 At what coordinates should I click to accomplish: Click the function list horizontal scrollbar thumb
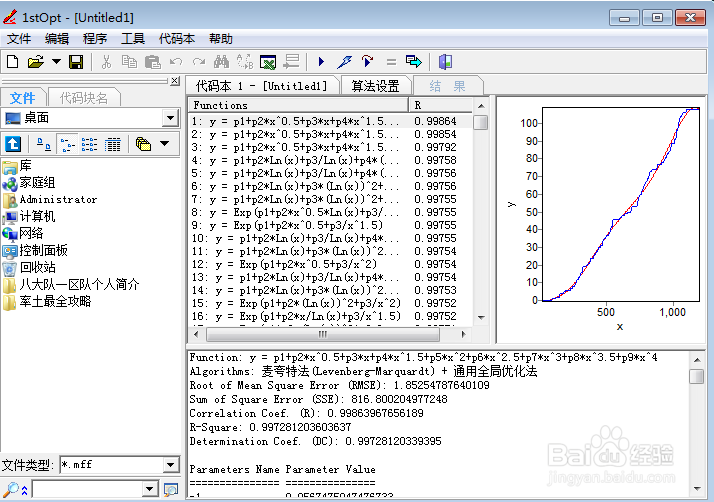[x=322, y=334]
